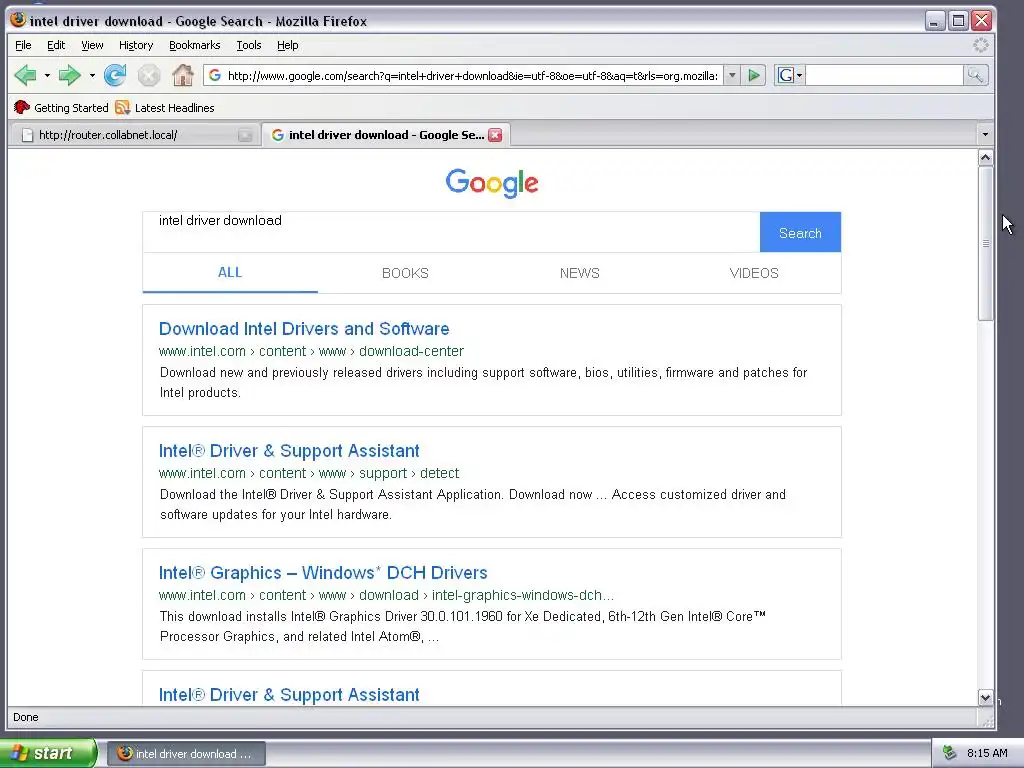This screenshot has height=768, width=1024.
Task: Click the toolbar Google search box
Action: click(885, 76)
